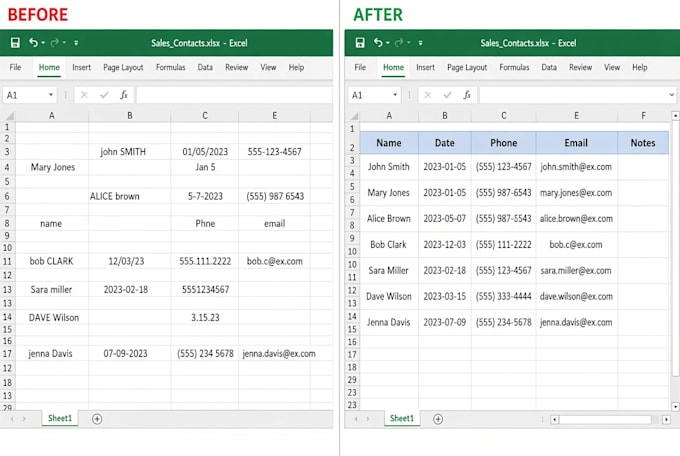Screen dimensions: 680x456
Task: Click the Undo arrow in BEFORE window
Action: (33, 42)
